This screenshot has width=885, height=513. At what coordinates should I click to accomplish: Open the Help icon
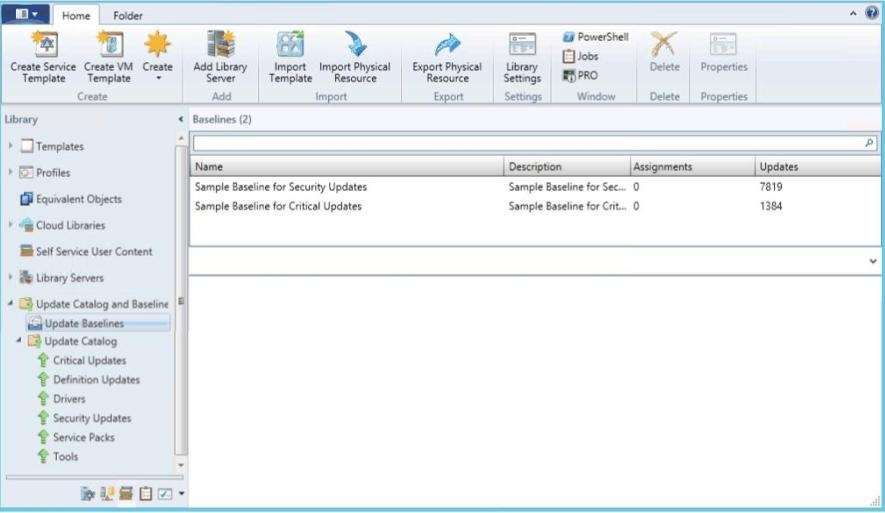pyautogui.click(x=872, y=13)
